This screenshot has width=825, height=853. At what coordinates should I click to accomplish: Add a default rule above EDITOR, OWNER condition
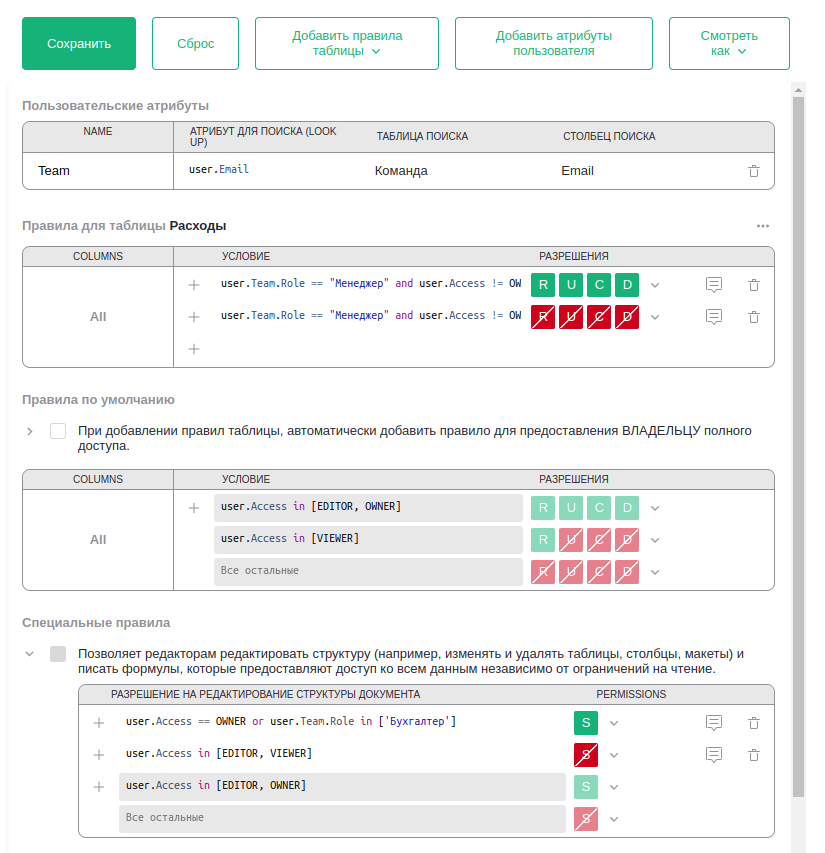[194, 508]
